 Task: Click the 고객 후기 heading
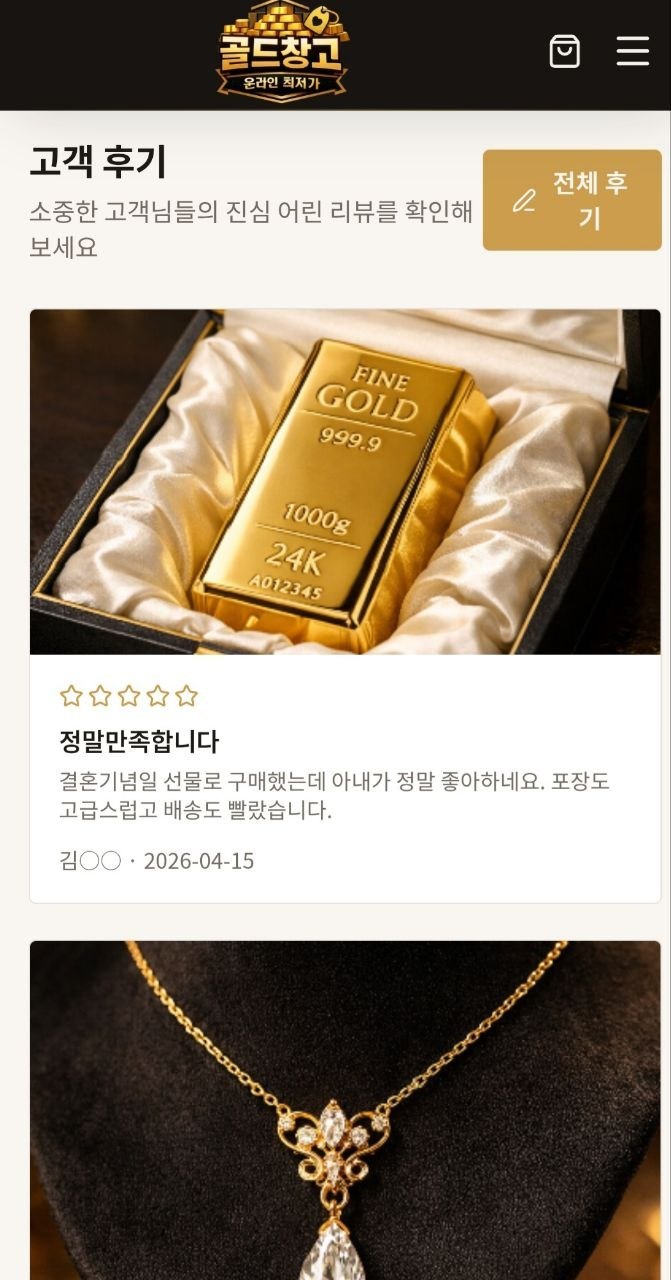click(x=97, y=162)
